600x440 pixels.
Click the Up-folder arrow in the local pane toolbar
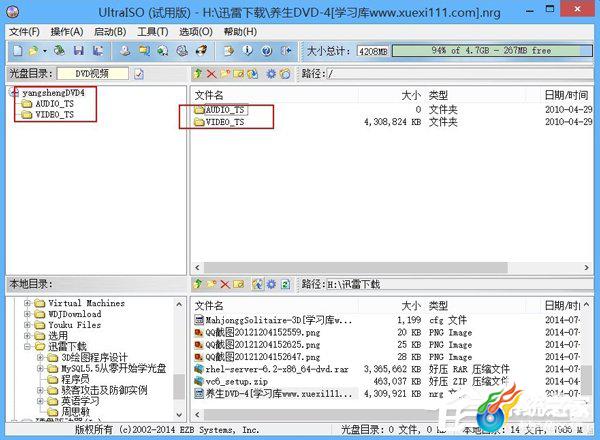pyautogui.click(x=197, y=284)
